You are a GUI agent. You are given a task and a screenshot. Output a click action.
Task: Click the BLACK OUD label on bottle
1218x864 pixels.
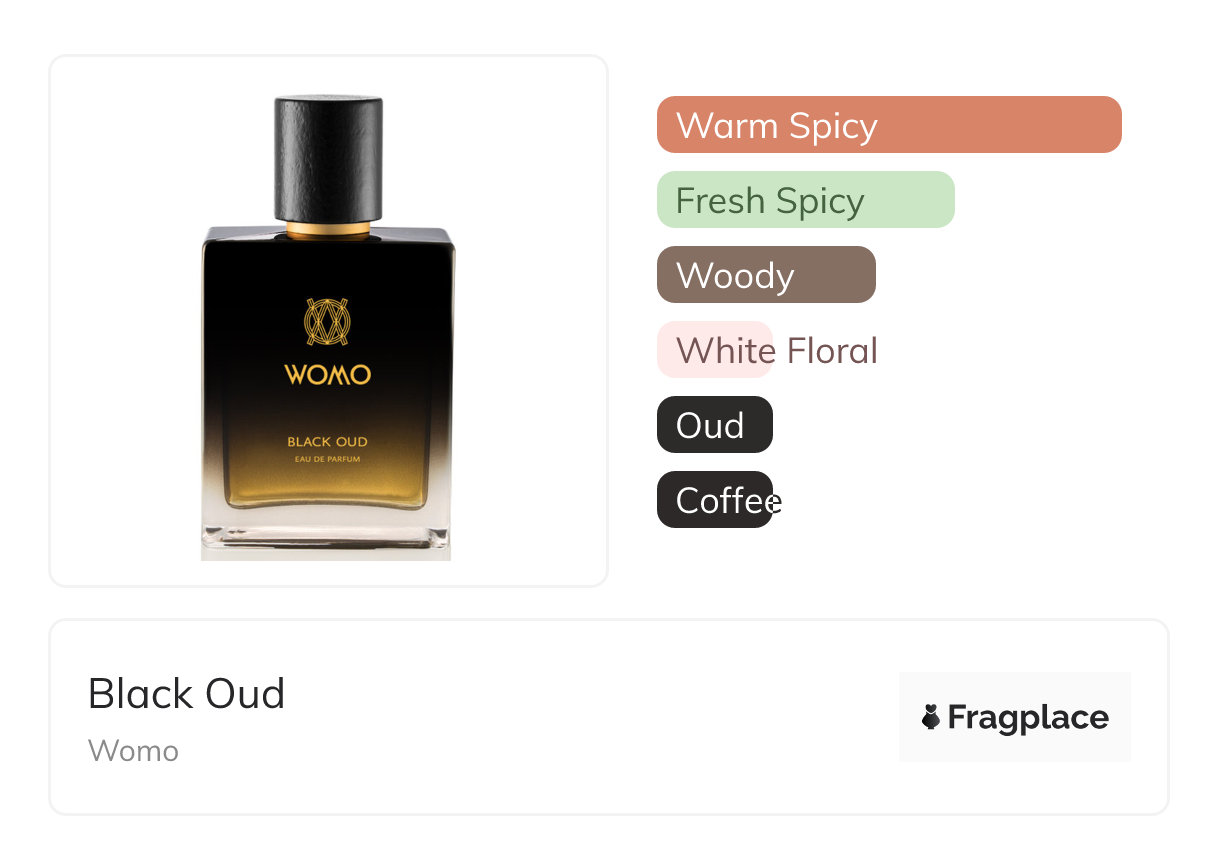coord(327,441)
